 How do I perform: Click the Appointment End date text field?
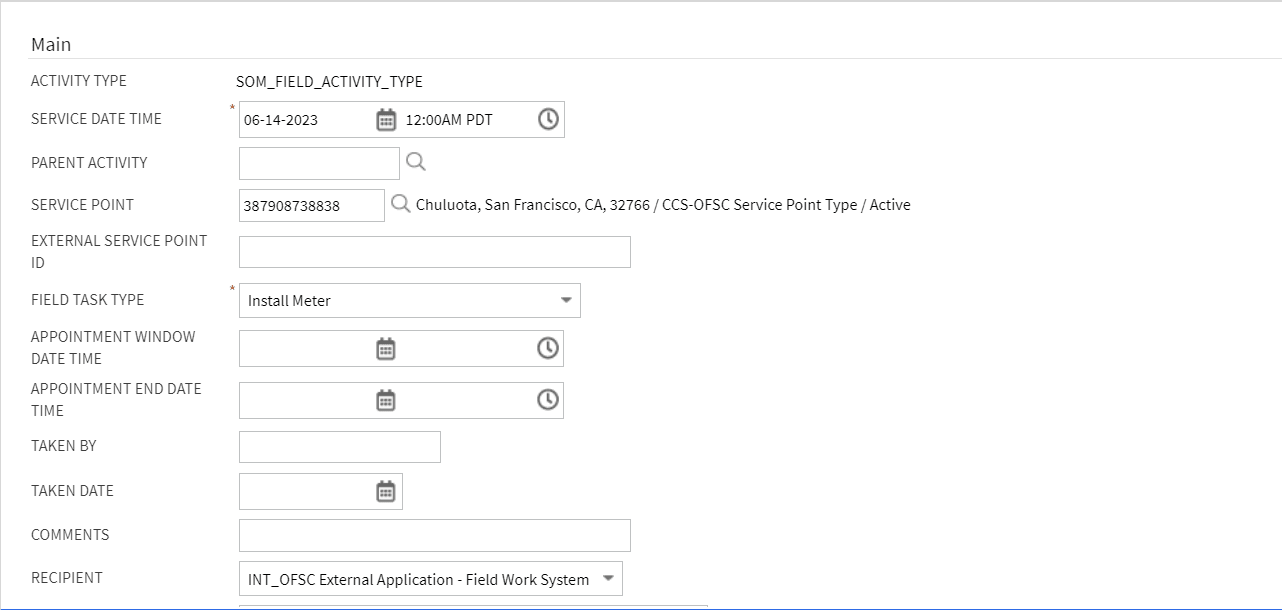[x=307, y=400]
